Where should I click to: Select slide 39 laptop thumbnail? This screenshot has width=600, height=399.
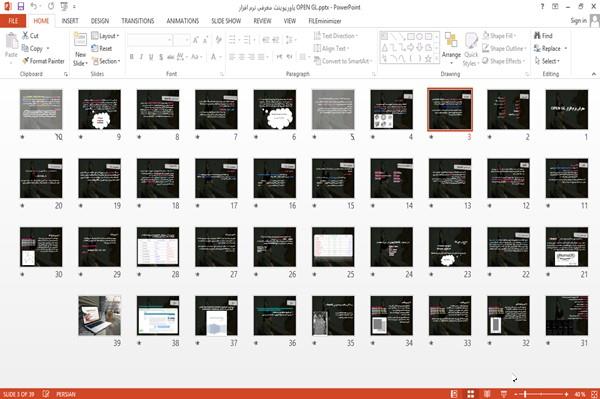click(x=99, y=316)
